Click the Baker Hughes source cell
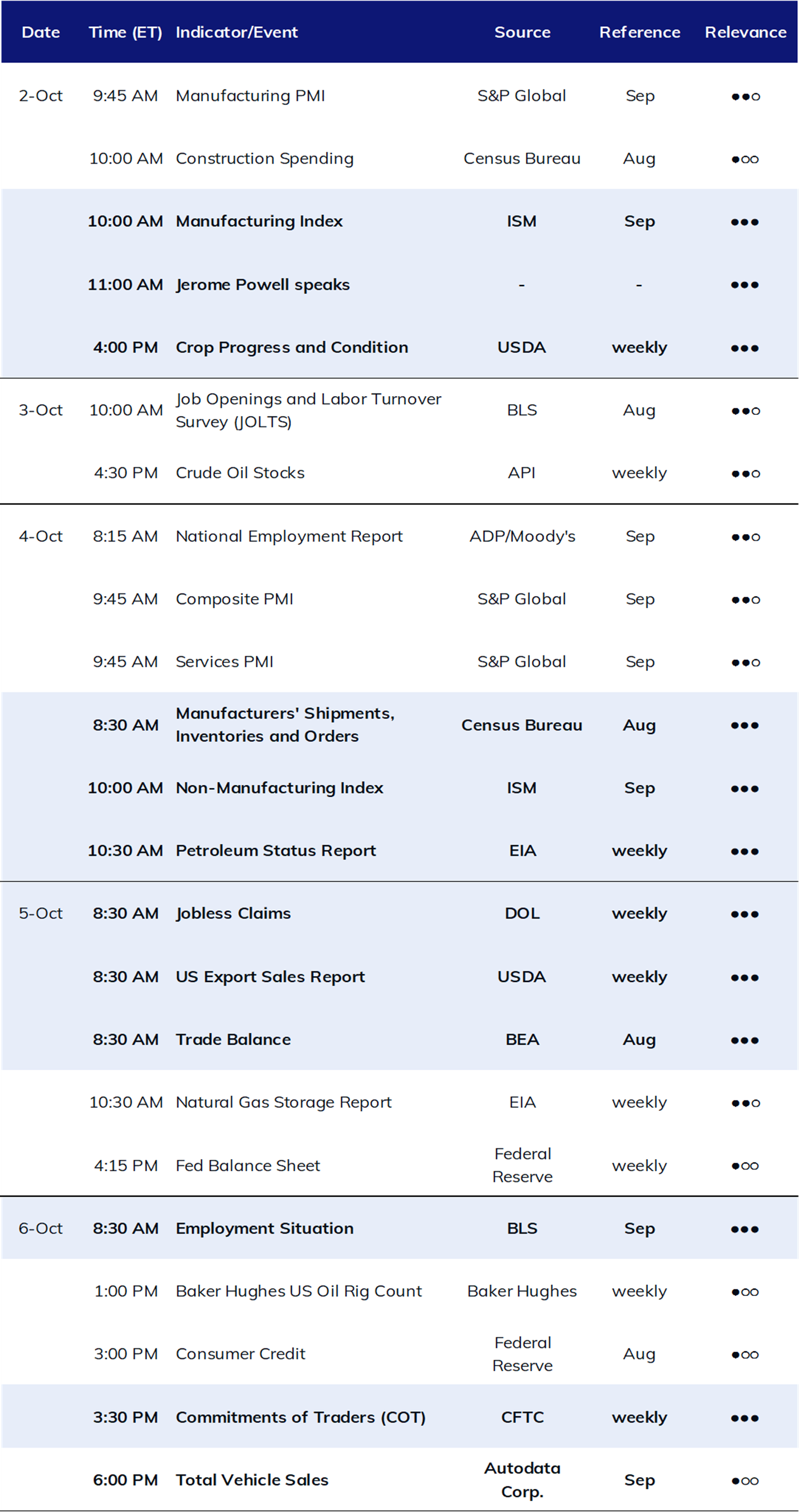The width and height of the screenshot is (799, 1512). (x=522, y=1291)
